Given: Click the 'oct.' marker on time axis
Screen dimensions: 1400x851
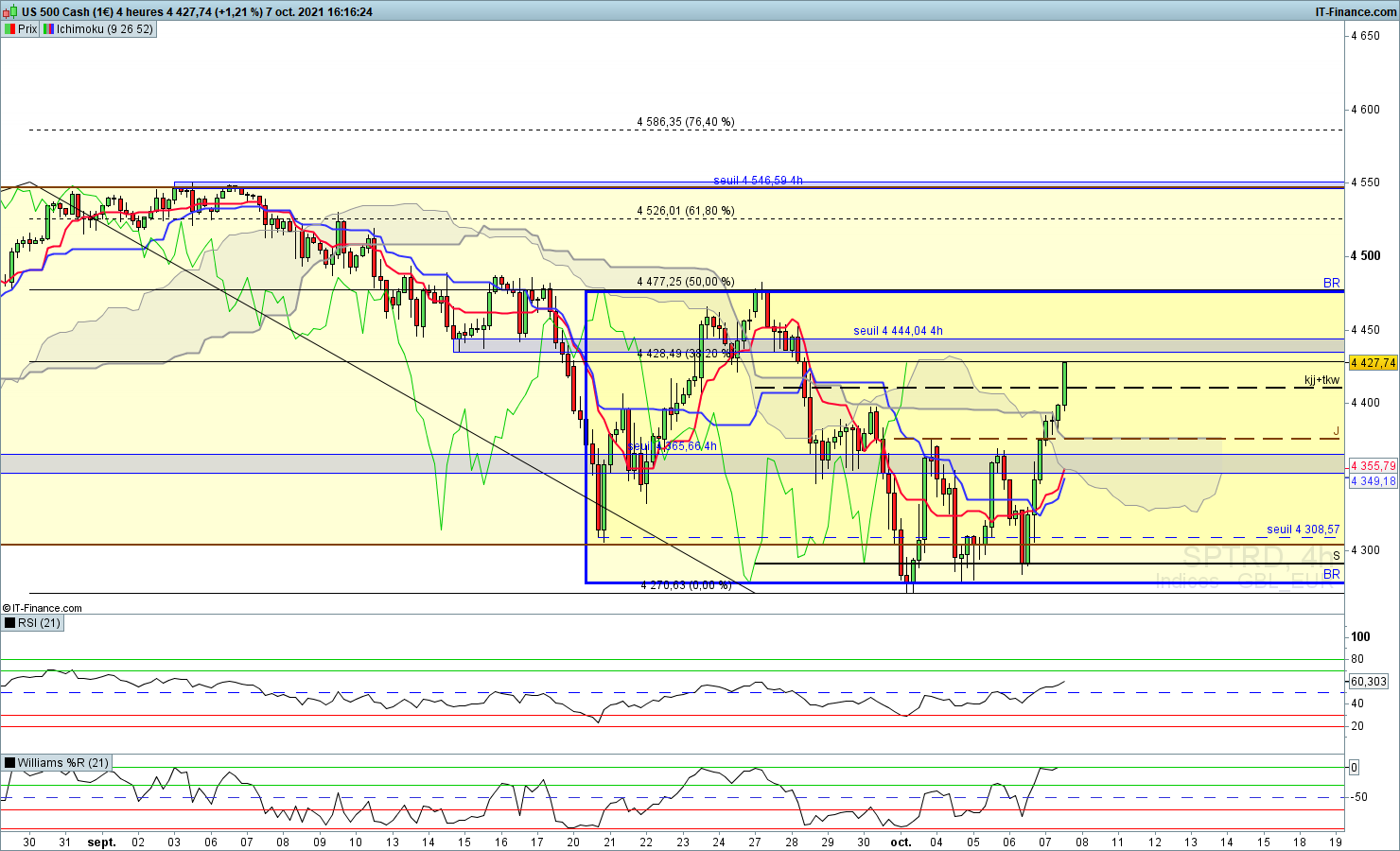Looking at the screenshot, I should (901, 842).
